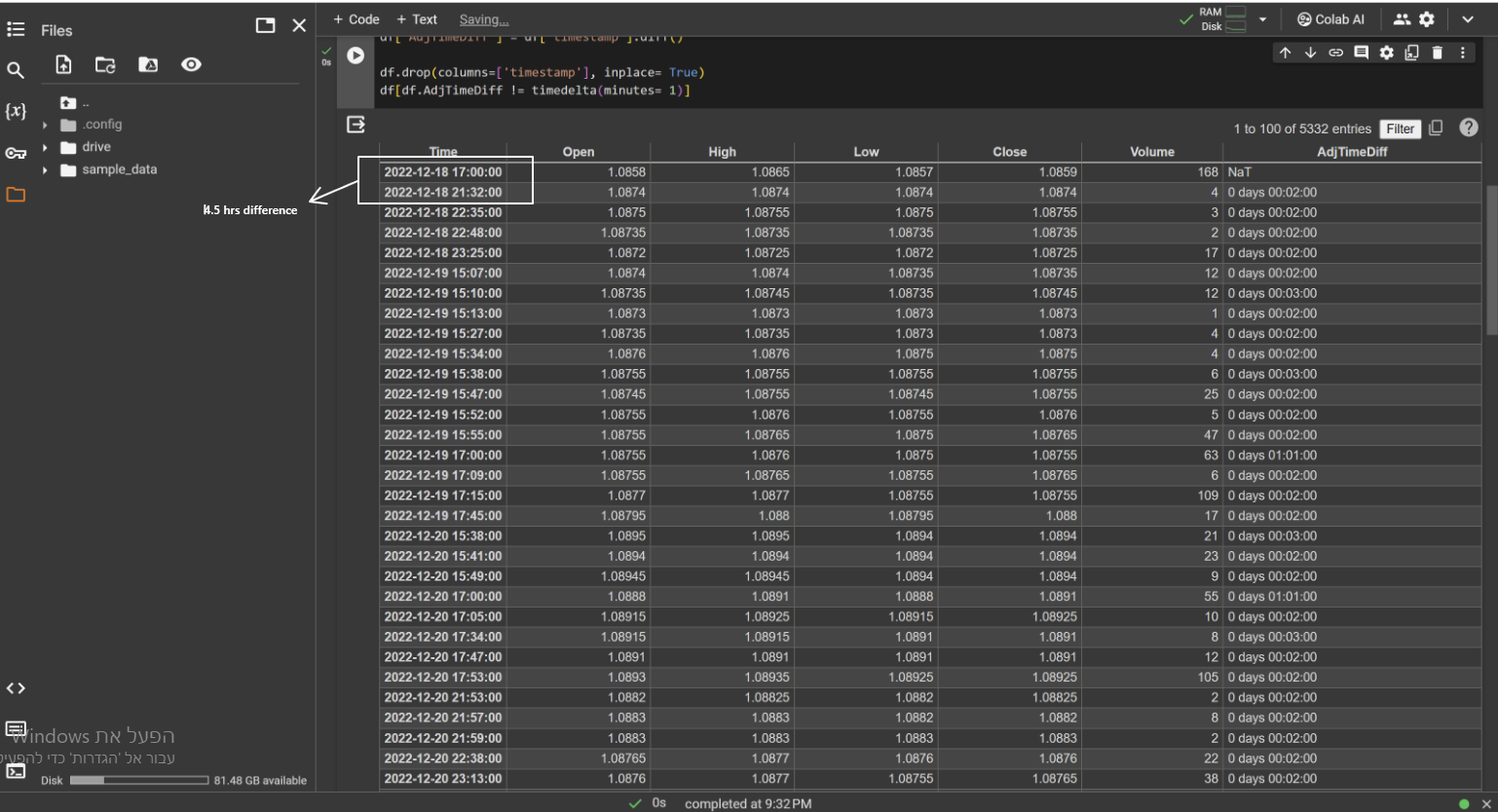This screenshot has height=812, width=1498.
Task: Open the RAM/Disk runtime dropdown arrow
Action: 1263,19
